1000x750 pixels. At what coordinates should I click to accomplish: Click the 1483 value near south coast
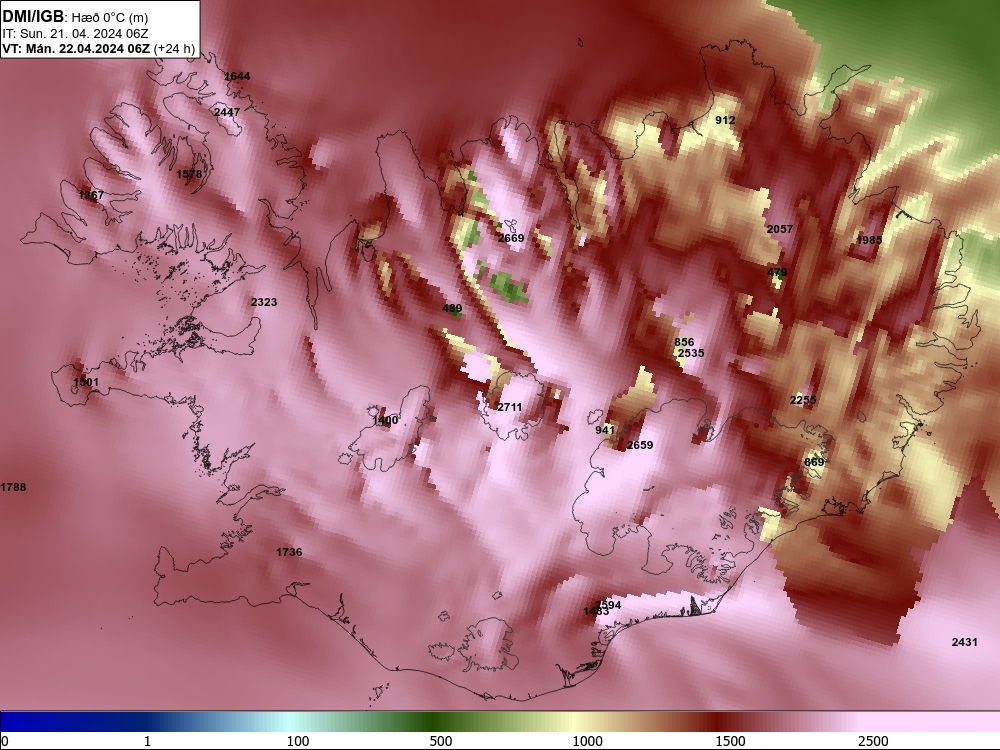pos(596,612)
